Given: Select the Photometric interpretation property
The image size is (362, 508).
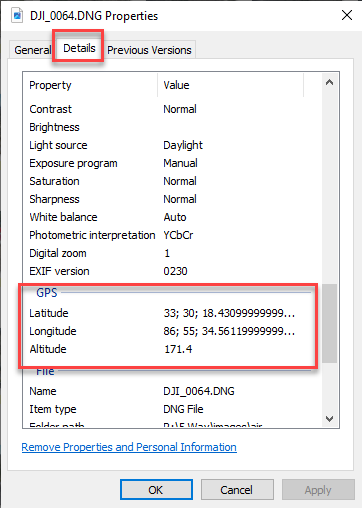Looking at the screenshot, I should coord(92,235).
